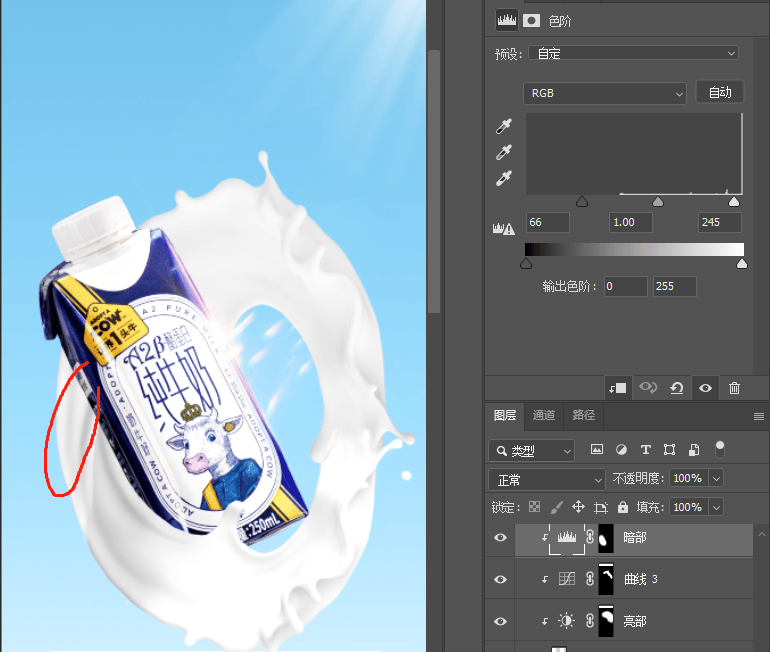The width and height of the screenshot is (770, 652).
Task: Click the white input level slider
Action: (734, 201)
